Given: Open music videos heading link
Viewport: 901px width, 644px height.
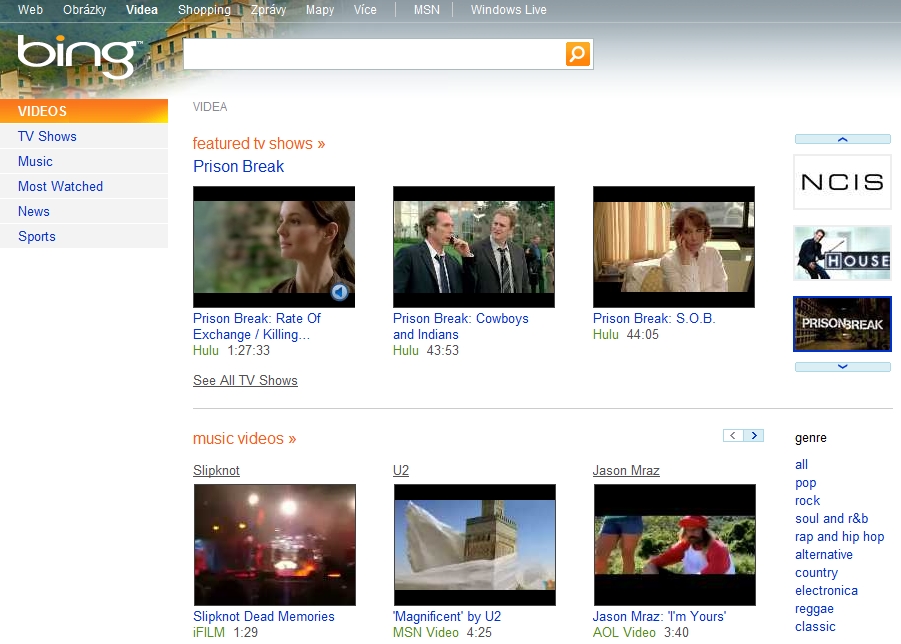Looking at the screenshot, I should (x=244, y=438).
